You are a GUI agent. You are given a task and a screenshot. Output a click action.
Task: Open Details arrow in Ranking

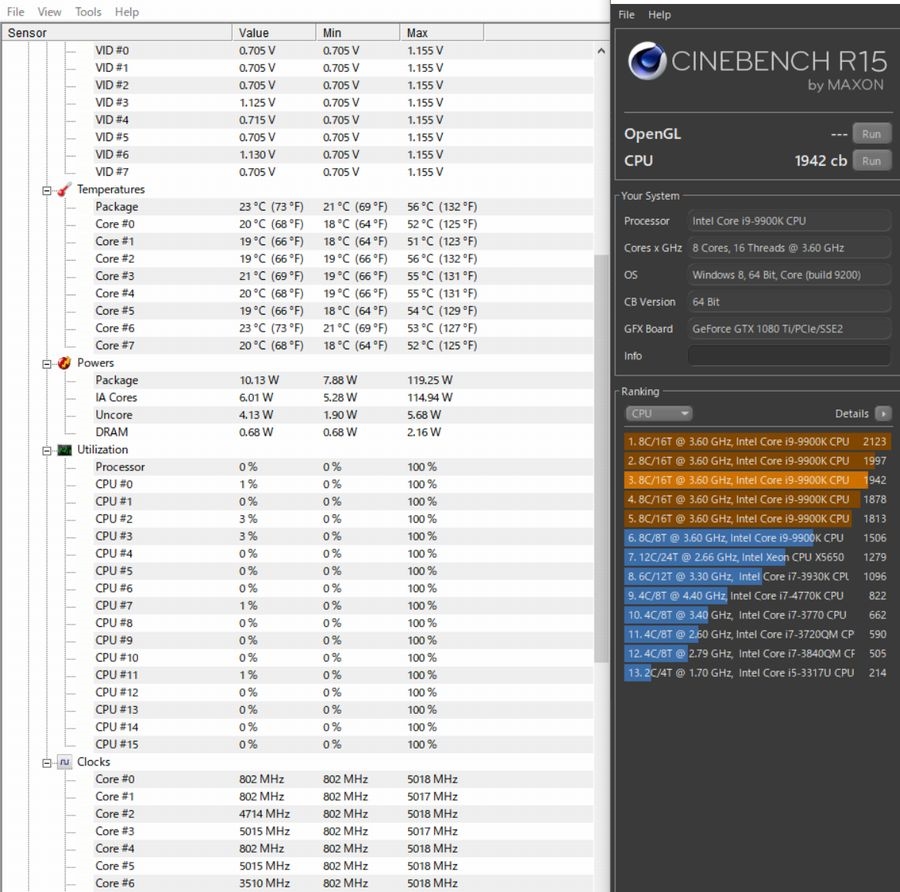(883, 413)
